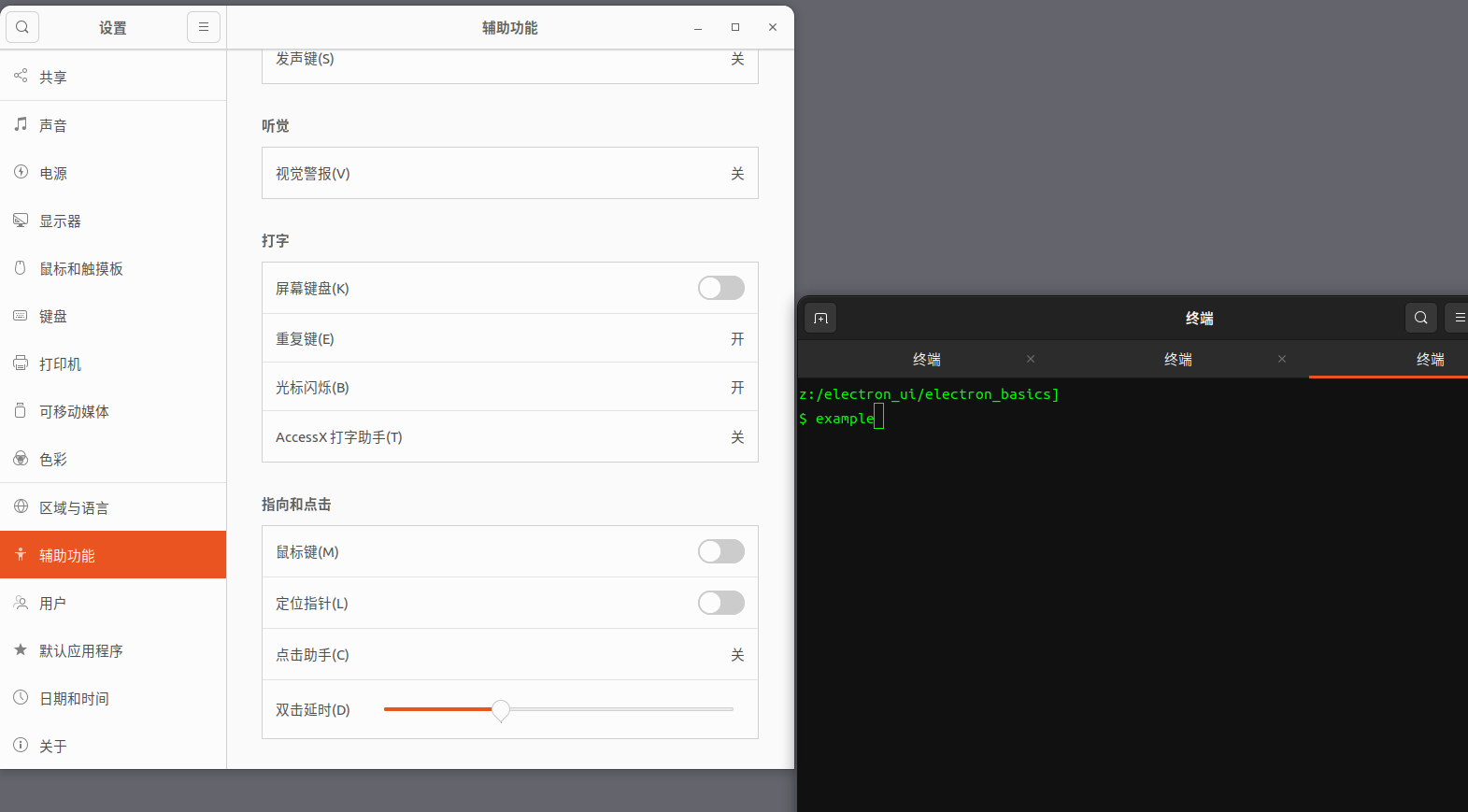Click the accessibility icon in sidebar
The height and width of the screenshot is (812, 1468).
coord(21,554)
